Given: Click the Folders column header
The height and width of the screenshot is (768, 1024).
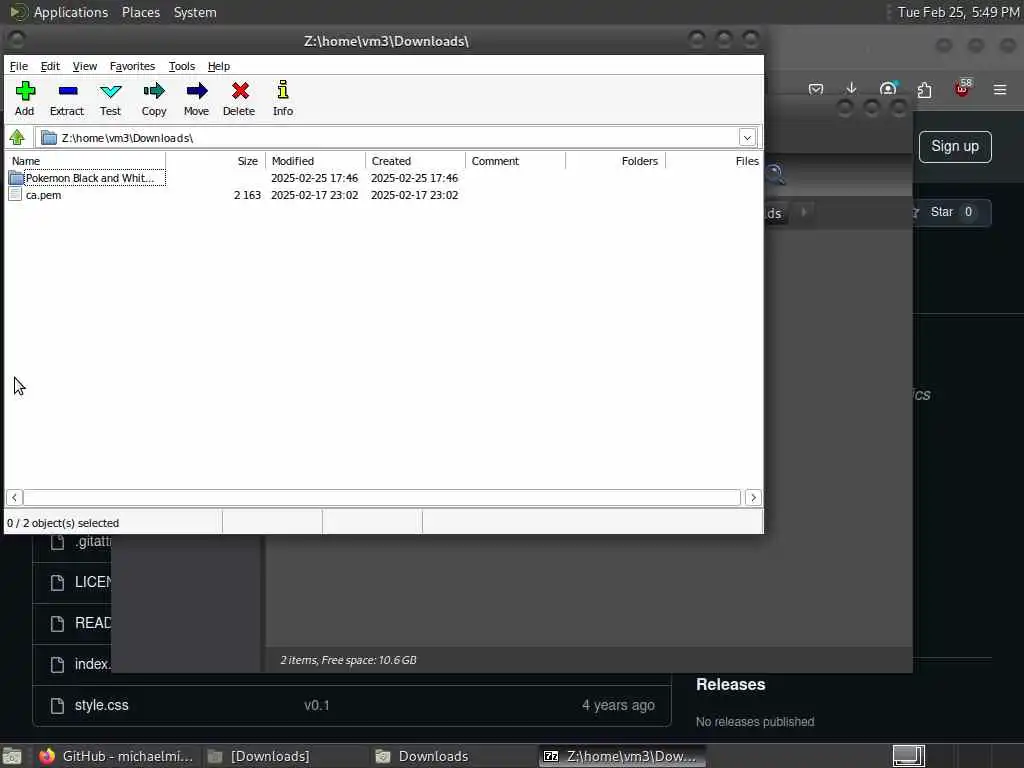Looking at the screenshot, I should (615, 161).
